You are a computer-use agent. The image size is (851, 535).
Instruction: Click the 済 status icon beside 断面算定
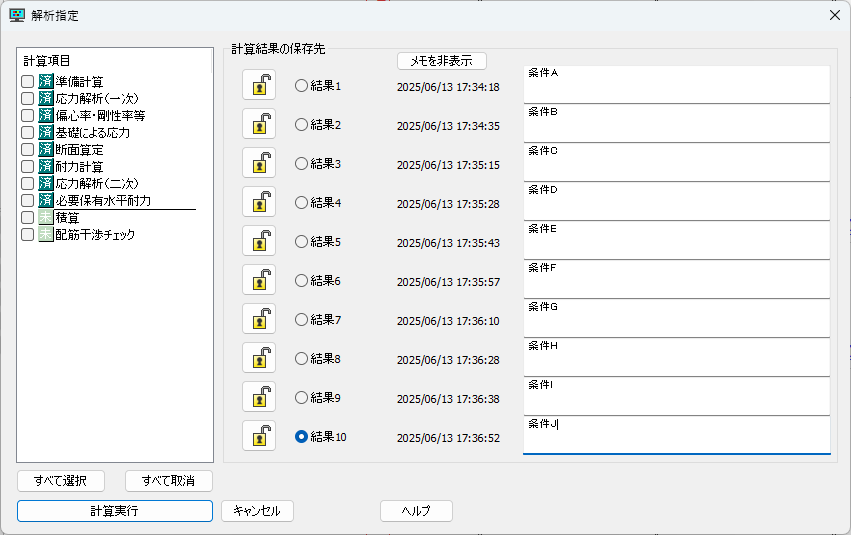(x=46, y=149)
